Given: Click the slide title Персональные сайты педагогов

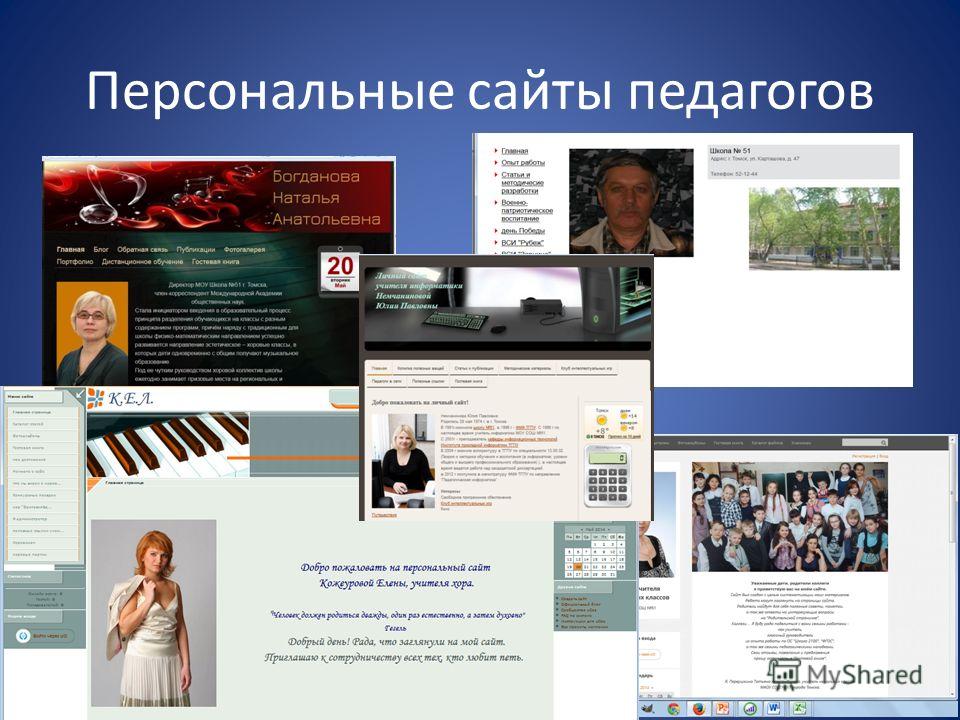Looking at the screenshot, I should point(480,92).
